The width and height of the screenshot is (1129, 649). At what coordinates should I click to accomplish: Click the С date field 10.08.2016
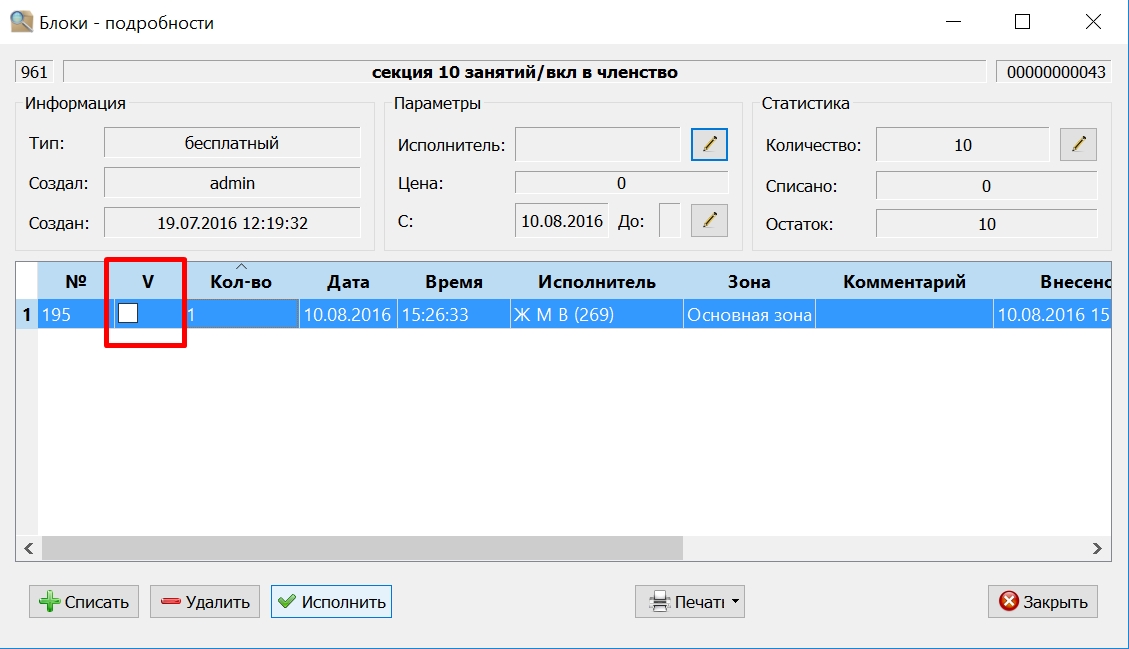click(562, 220)
